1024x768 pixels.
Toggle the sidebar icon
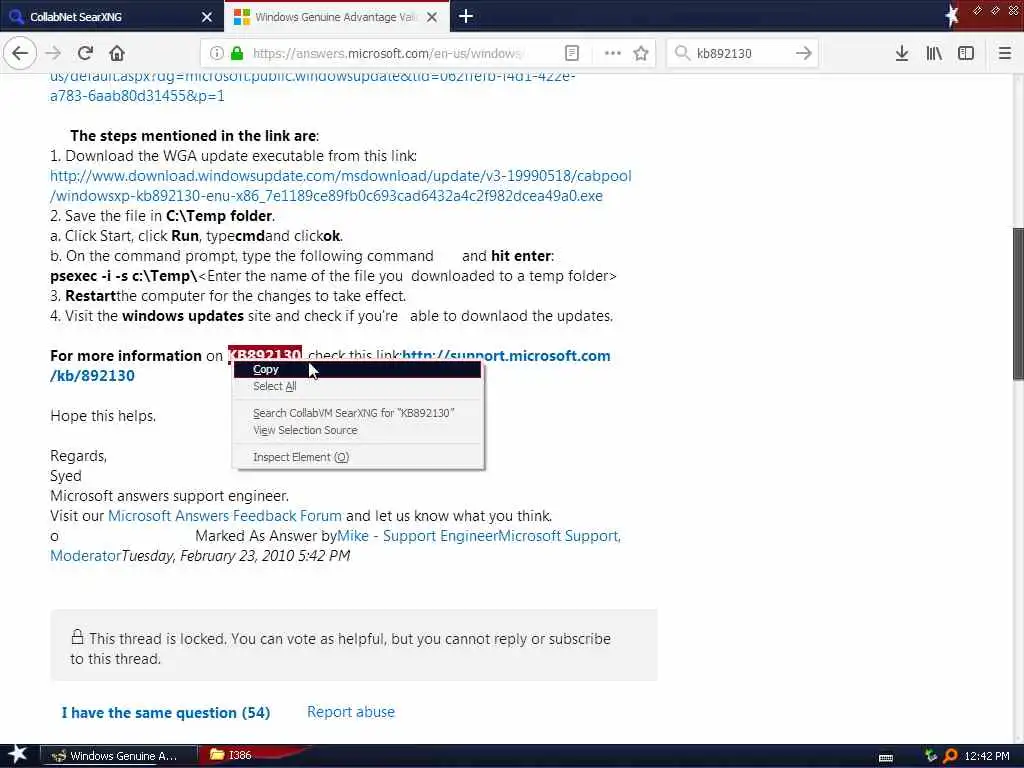pyautogui.click(x=966, y=53)
